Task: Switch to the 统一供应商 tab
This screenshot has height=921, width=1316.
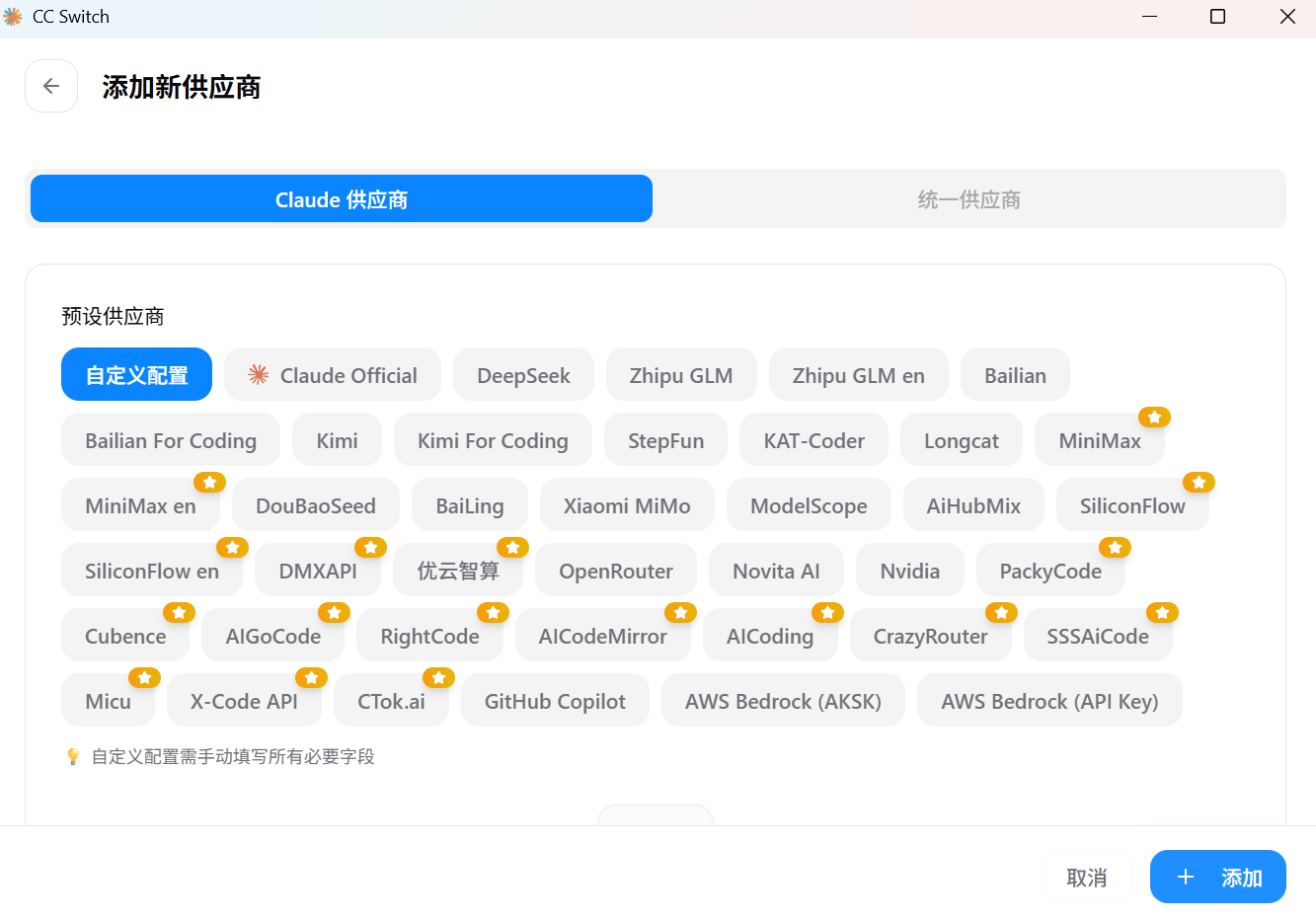Action: (x=968, y=198)
